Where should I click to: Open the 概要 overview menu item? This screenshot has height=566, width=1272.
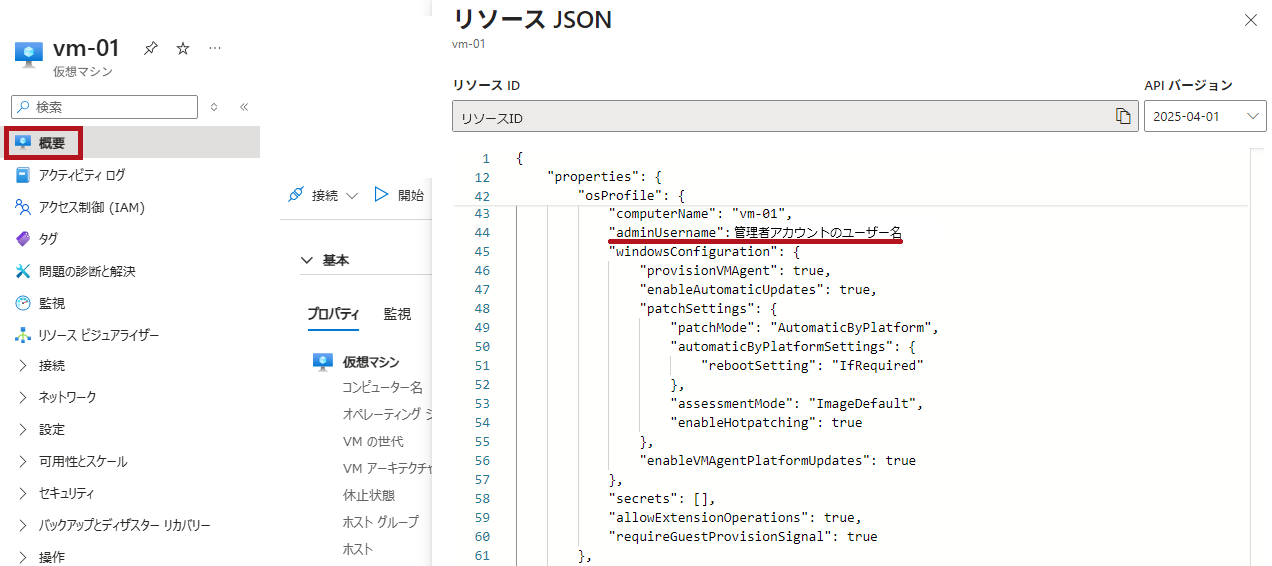(130, 143)
